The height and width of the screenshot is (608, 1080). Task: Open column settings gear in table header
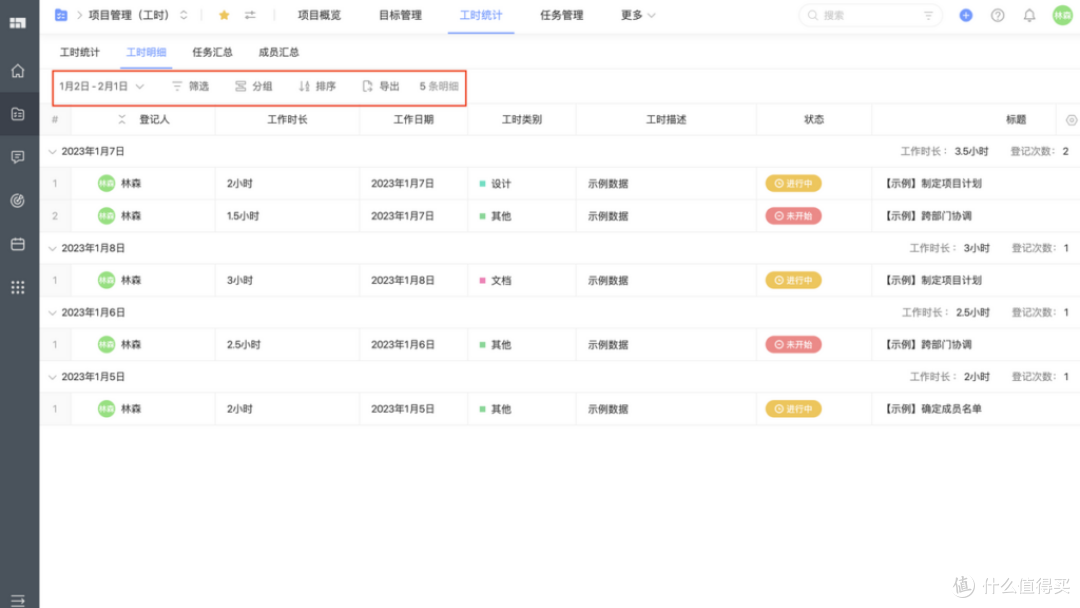point(1071,120)
